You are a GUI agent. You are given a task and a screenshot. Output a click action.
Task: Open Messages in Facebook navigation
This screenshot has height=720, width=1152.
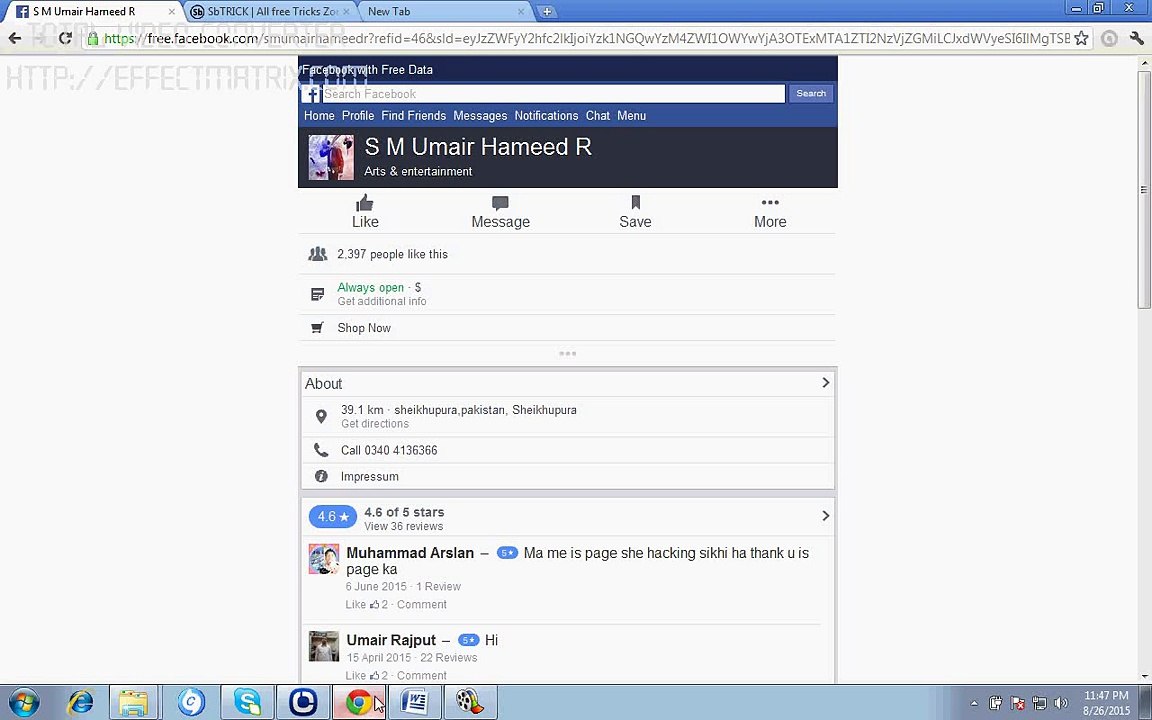coord(480,115)
